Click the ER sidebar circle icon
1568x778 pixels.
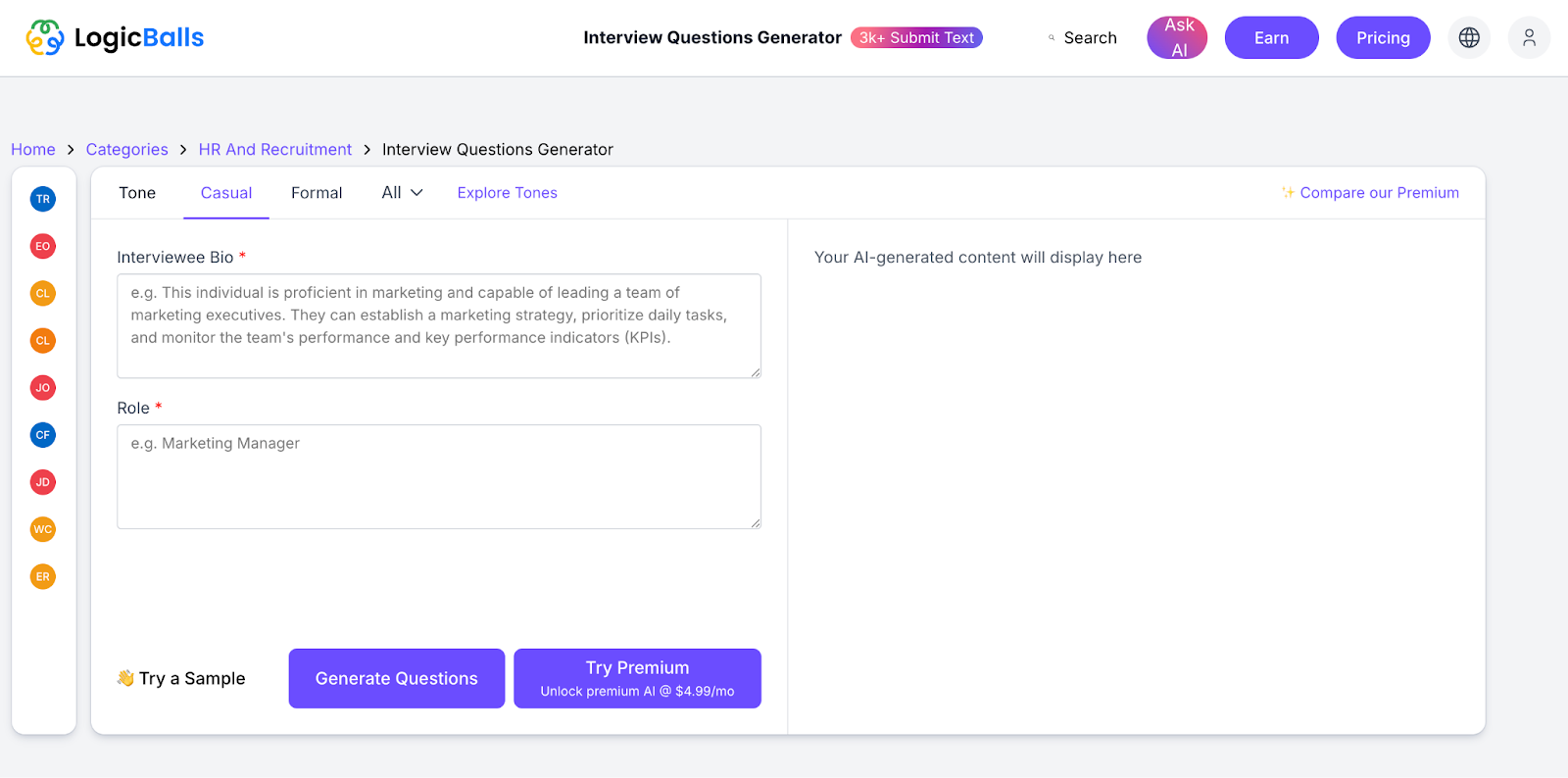click(43, 576)
